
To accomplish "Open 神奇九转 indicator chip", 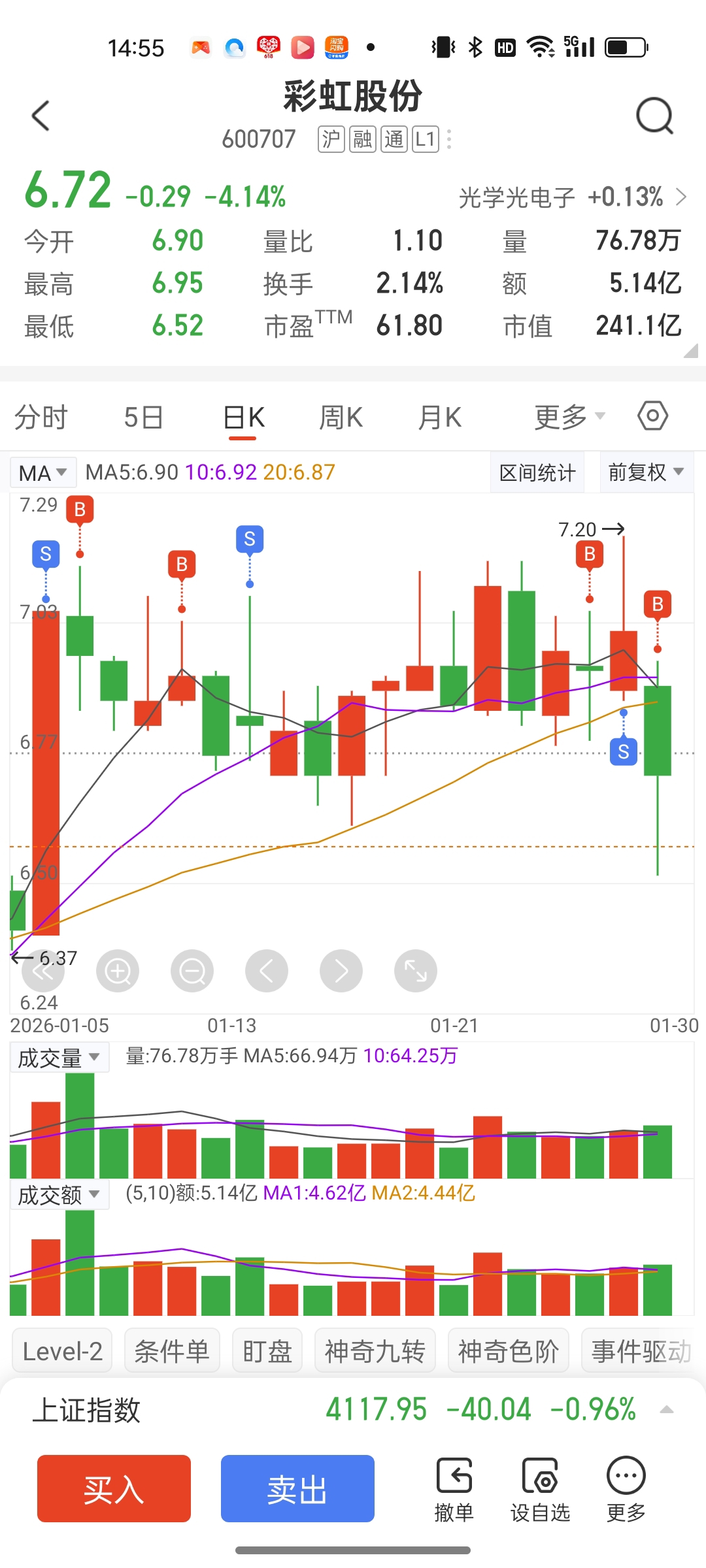I will (375, 1351).
